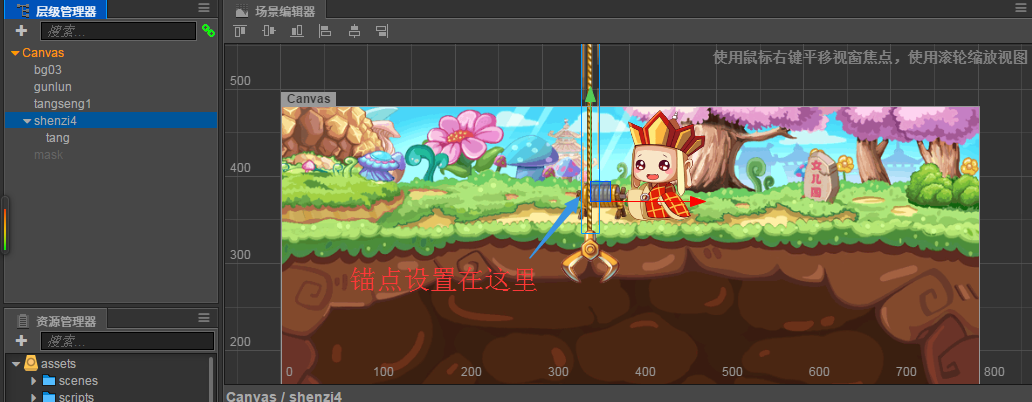
Task: Click the align horizontal centers icon
Action: tap(354, 31)
